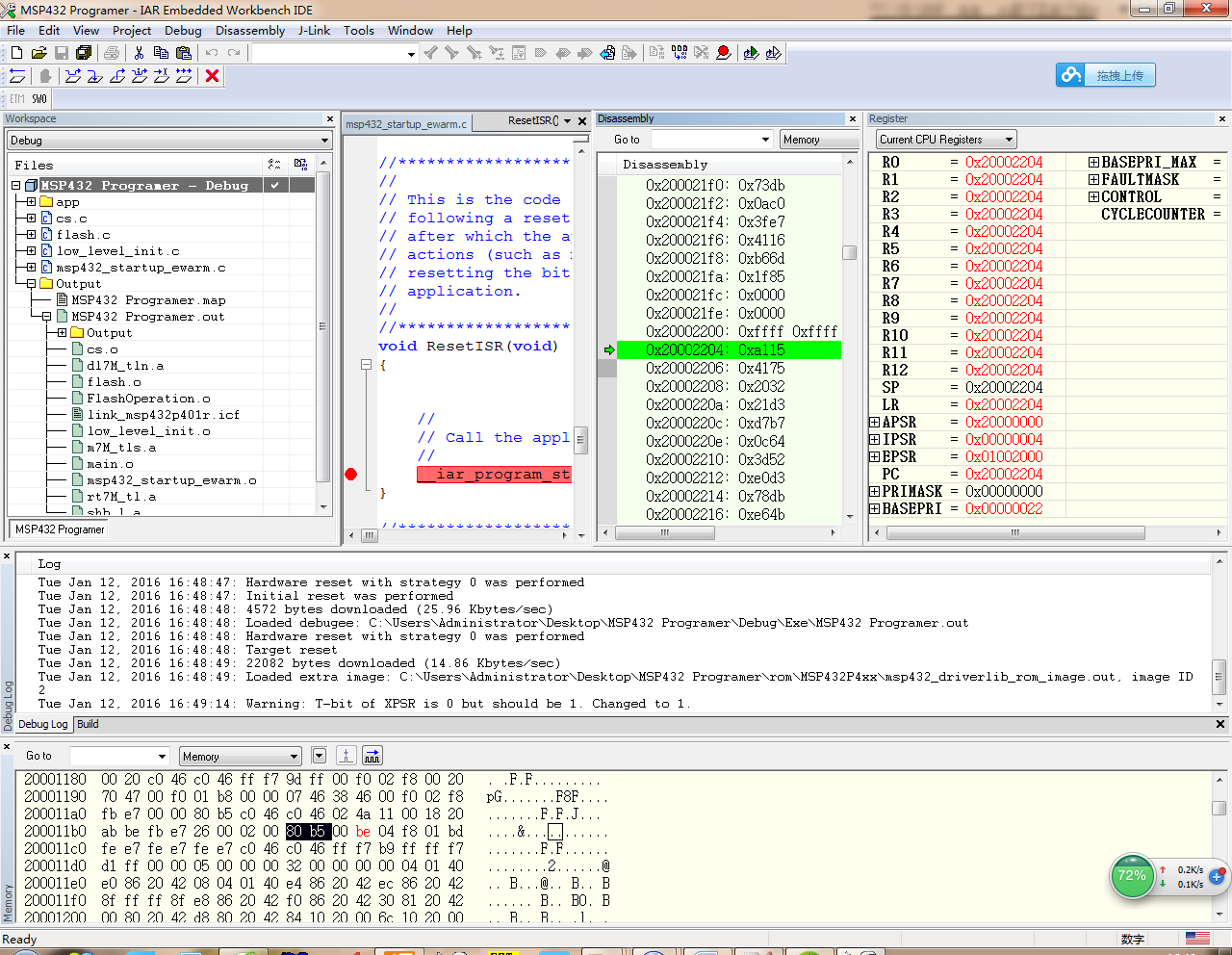
Task: Select msp432_startup_ewarm.c editor tab
Action: click(406, 124)
